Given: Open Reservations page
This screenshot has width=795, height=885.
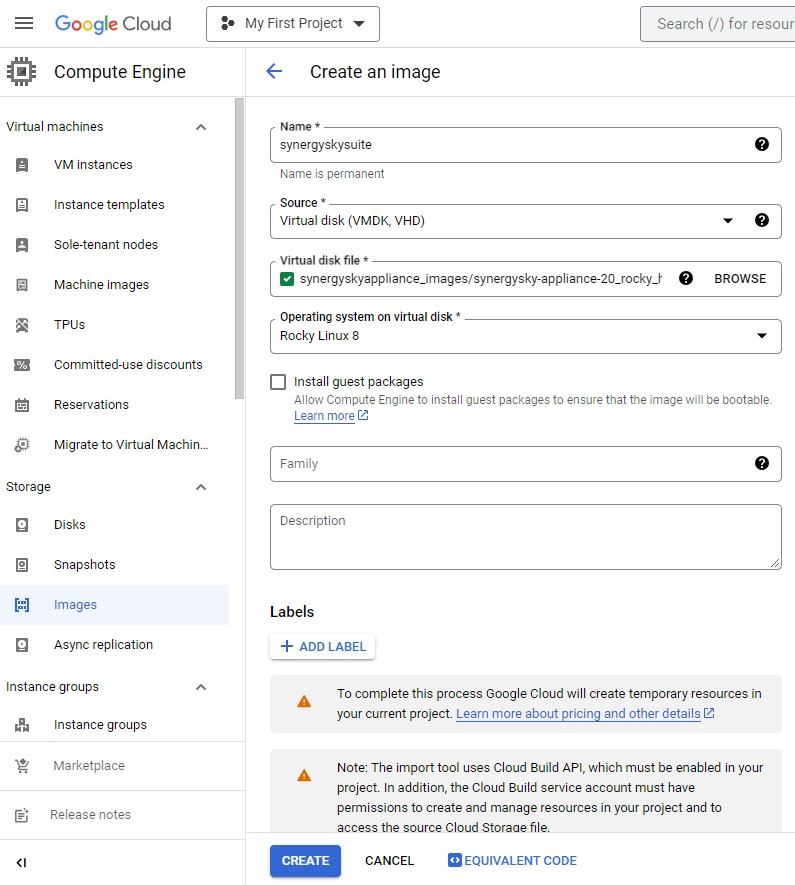Looking at the screenshot, I should 91,405.
